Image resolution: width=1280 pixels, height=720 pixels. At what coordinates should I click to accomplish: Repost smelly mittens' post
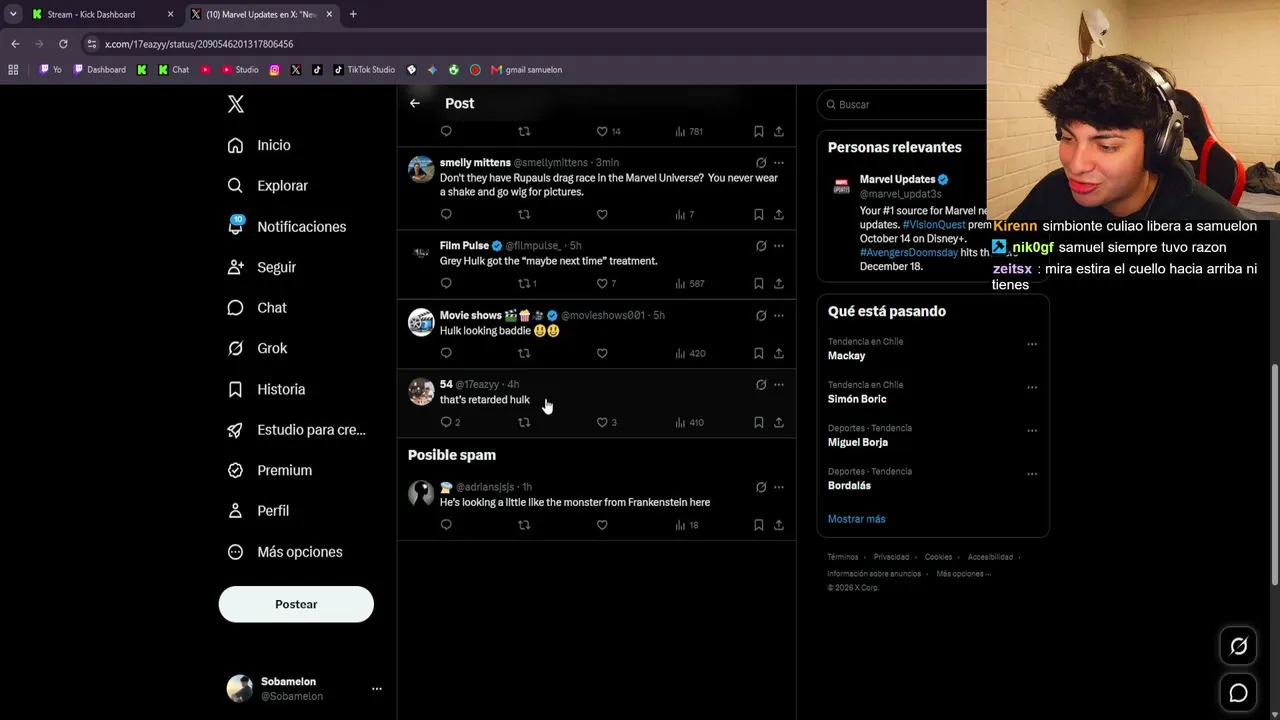point(524,214)
